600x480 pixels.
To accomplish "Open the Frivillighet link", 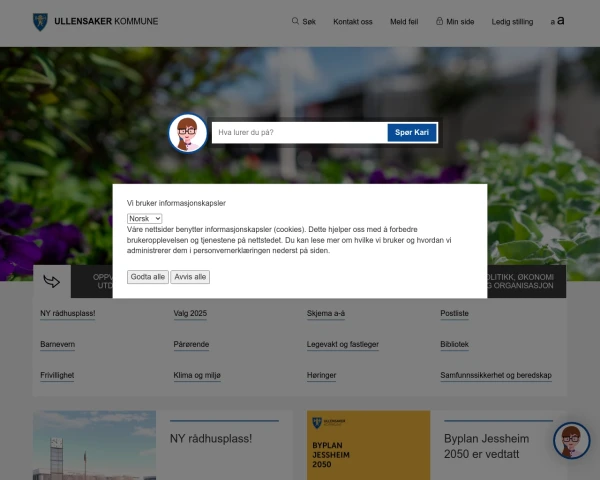I will click(57, 376).
